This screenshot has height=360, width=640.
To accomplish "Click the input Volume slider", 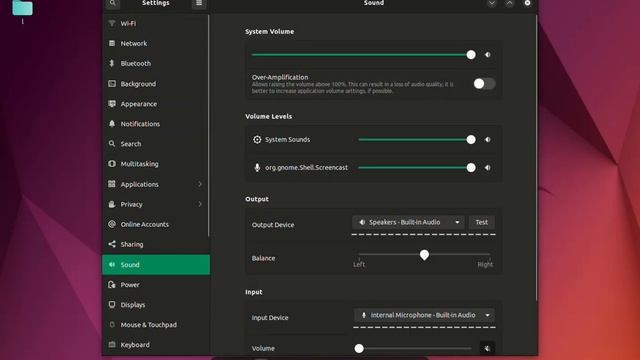I will click(413, 348).
